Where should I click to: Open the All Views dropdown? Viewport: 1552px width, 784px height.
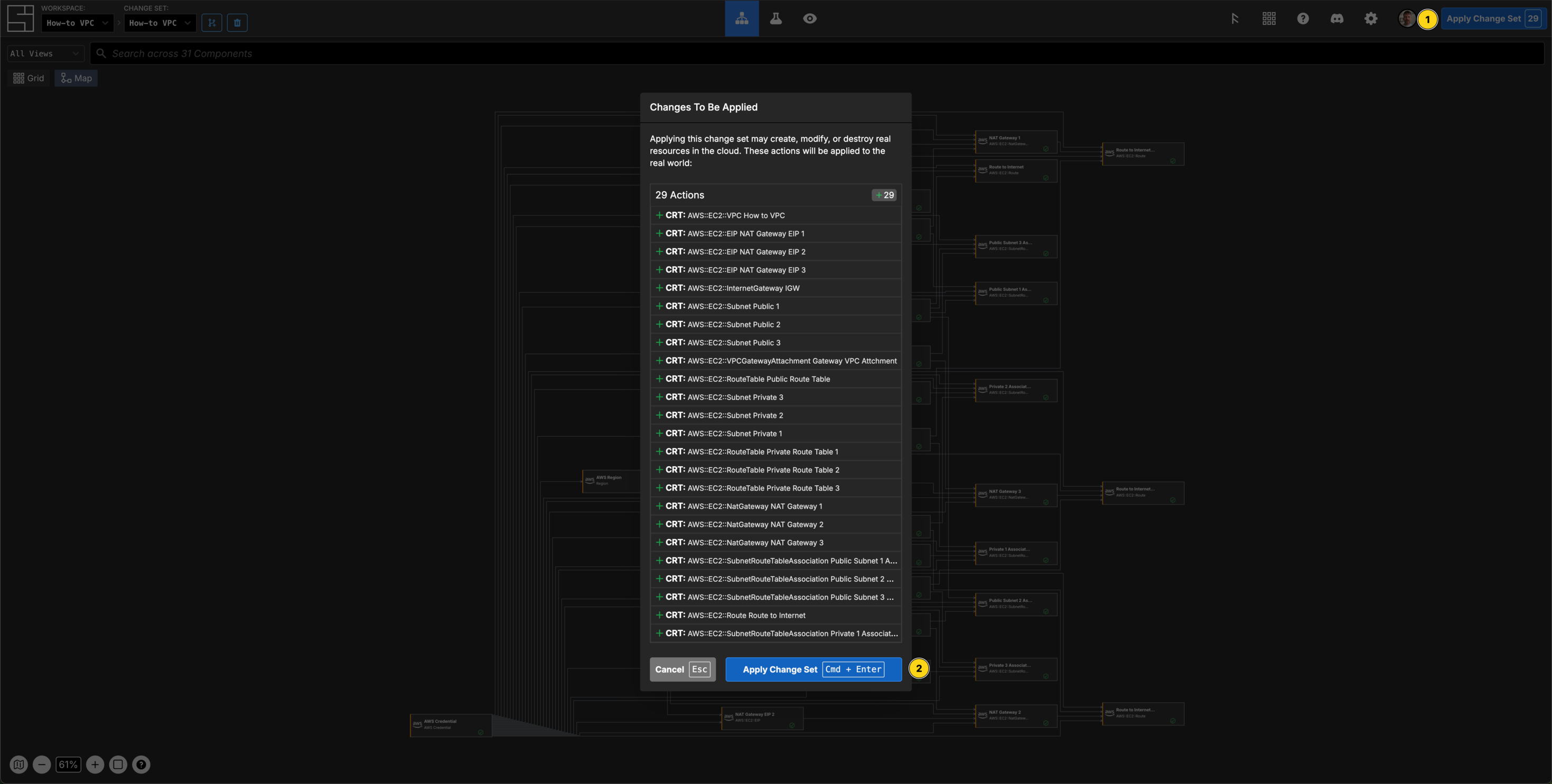click(45, 54)
